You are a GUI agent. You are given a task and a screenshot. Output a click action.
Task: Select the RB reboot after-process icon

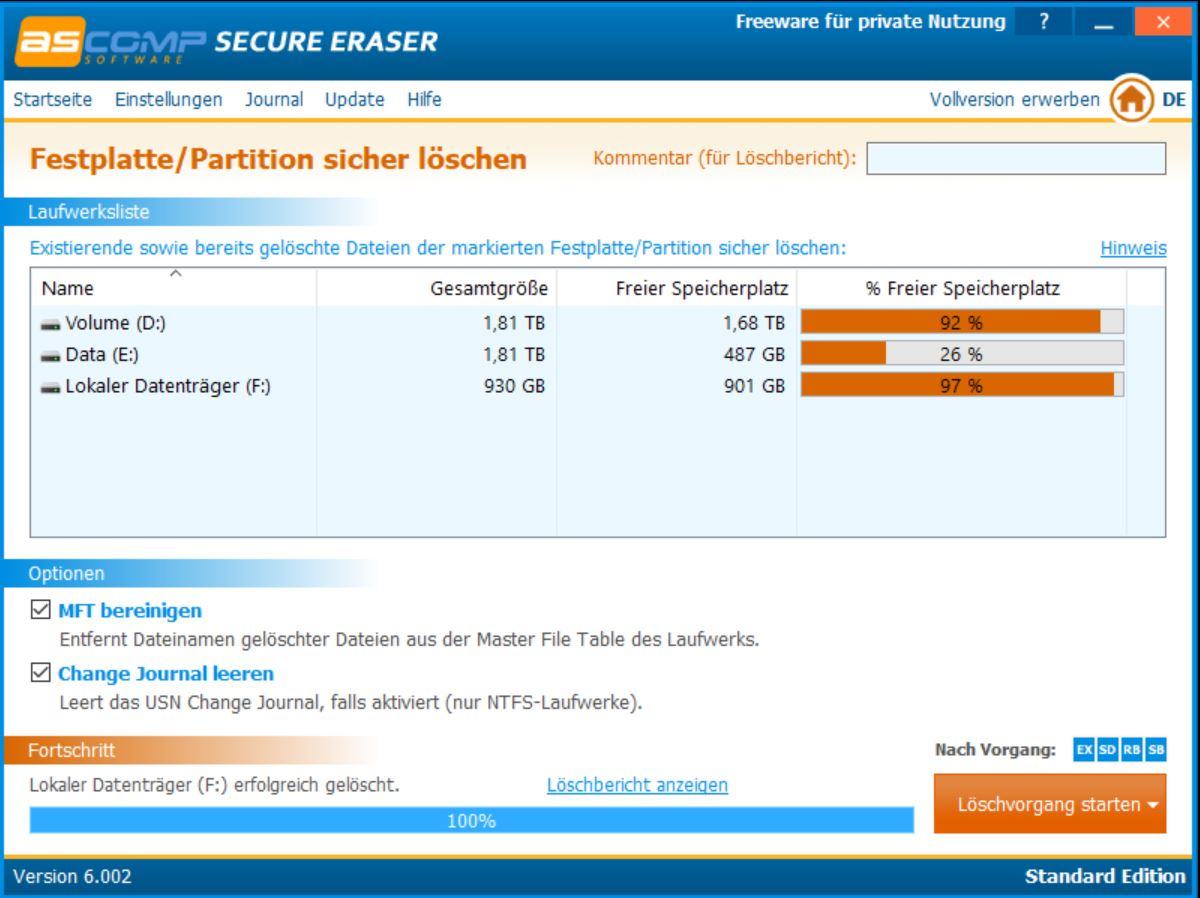1131,749
